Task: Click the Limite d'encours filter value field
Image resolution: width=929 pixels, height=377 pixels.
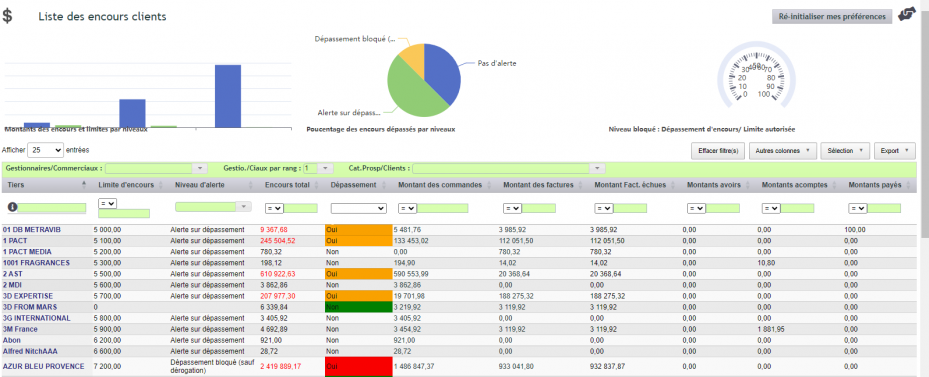Action: coord(124,213)
